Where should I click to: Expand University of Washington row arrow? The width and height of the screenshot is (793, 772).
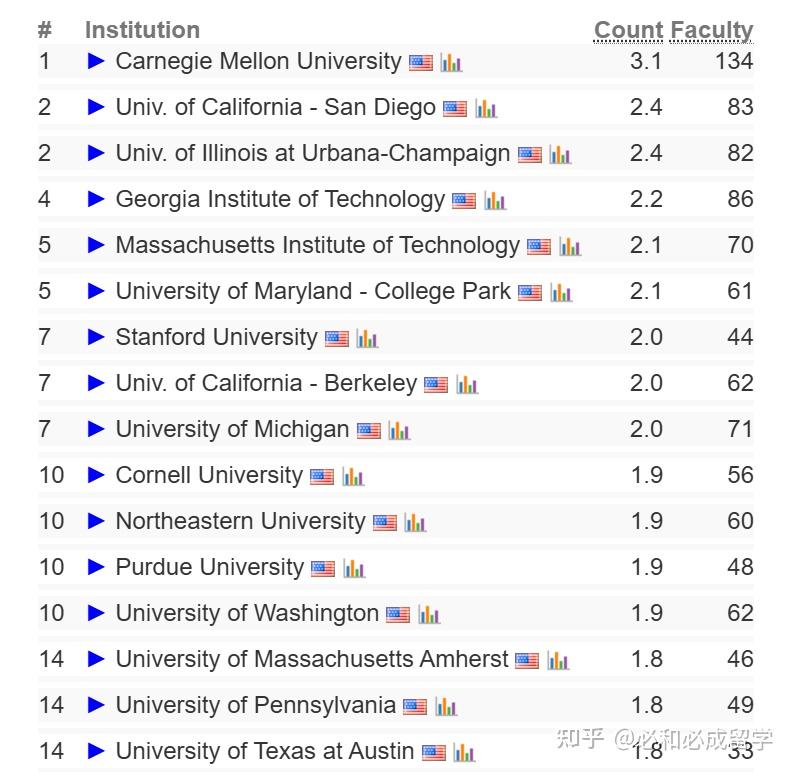[x=96, y=613]
